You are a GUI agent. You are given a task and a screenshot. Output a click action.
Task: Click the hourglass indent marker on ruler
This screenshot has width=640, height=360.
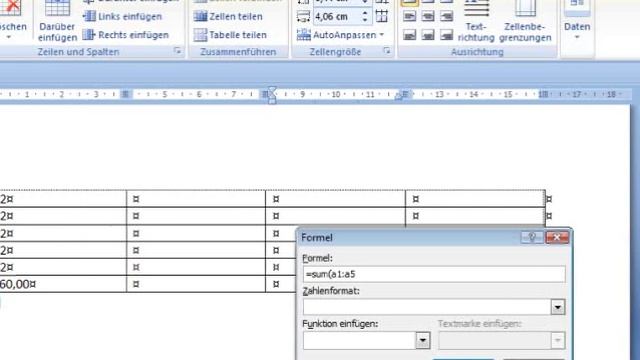click(272, 95)
